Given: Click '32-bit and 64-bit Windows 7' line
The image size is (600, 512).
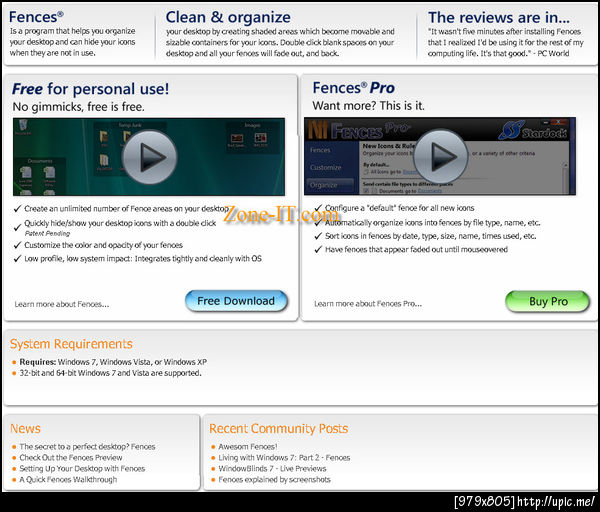Looking at the screenshot, I should (x=111, y=373).
